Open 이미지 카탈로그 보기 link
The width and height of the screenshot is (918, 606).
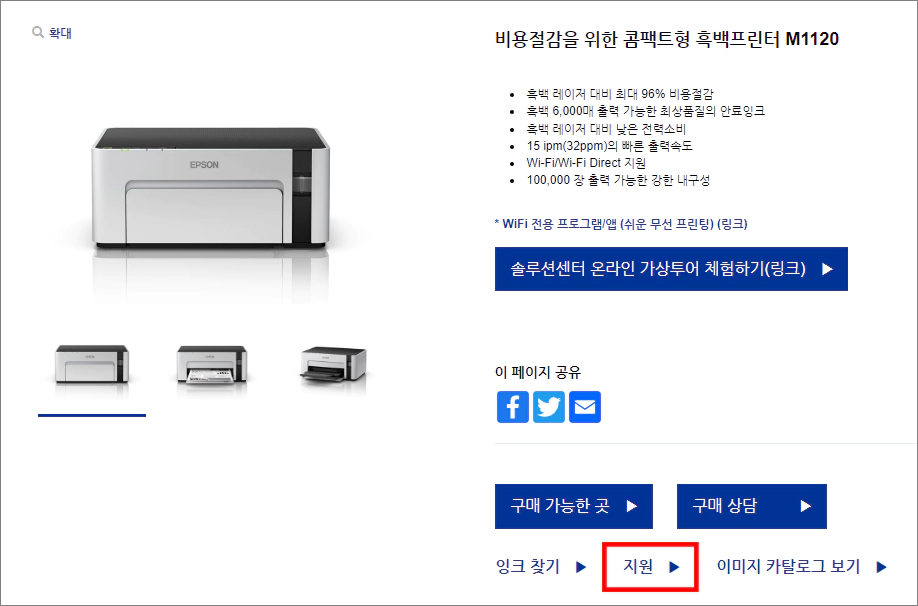(788, 567)
